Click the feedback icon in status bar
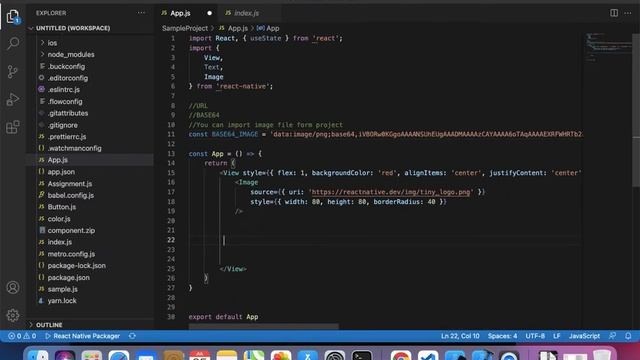 [x=613, y=336]
